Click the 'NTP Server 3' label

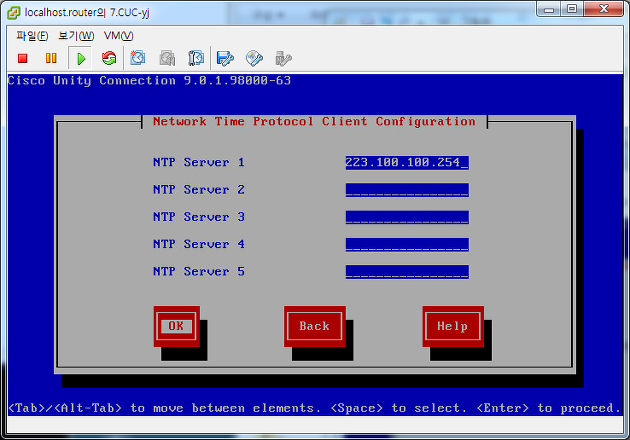pyautogui.click(x=199, y=217)
